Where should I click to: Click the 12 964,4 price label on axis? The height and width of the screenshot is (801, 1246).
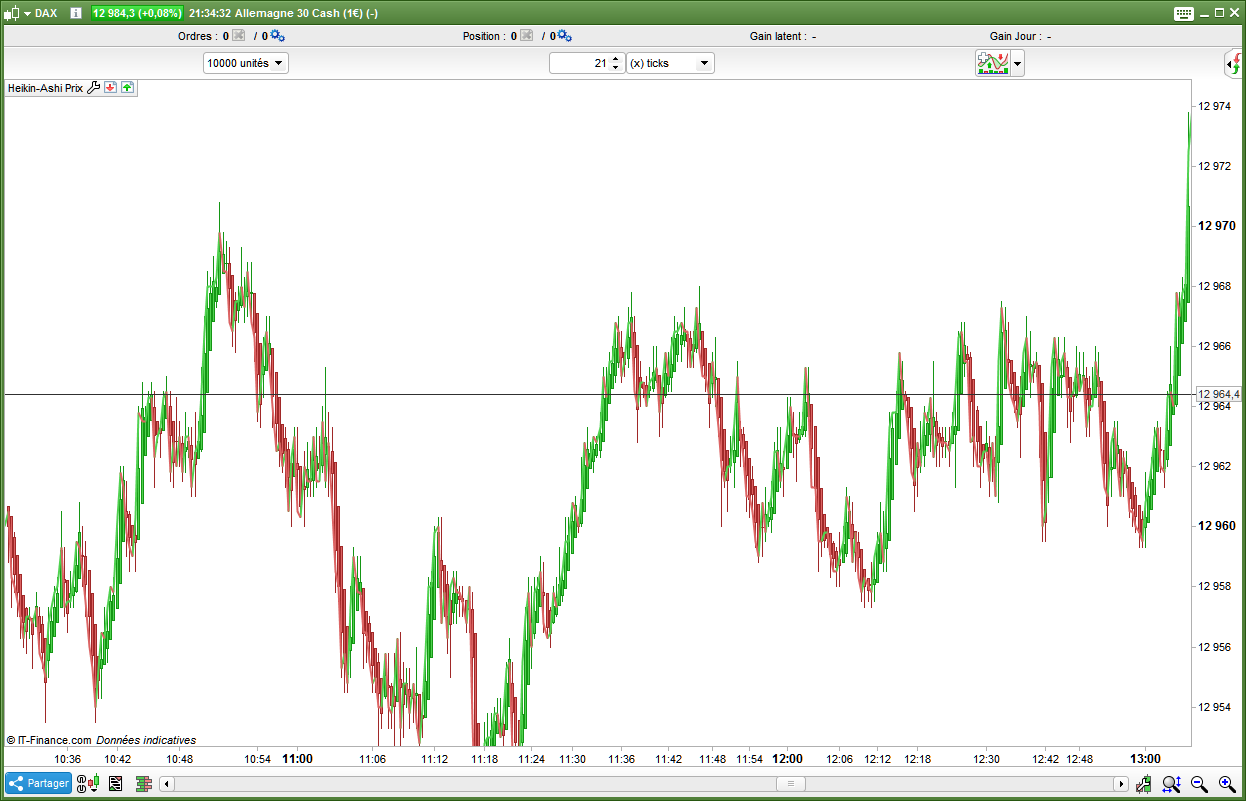click(1219, 394)
